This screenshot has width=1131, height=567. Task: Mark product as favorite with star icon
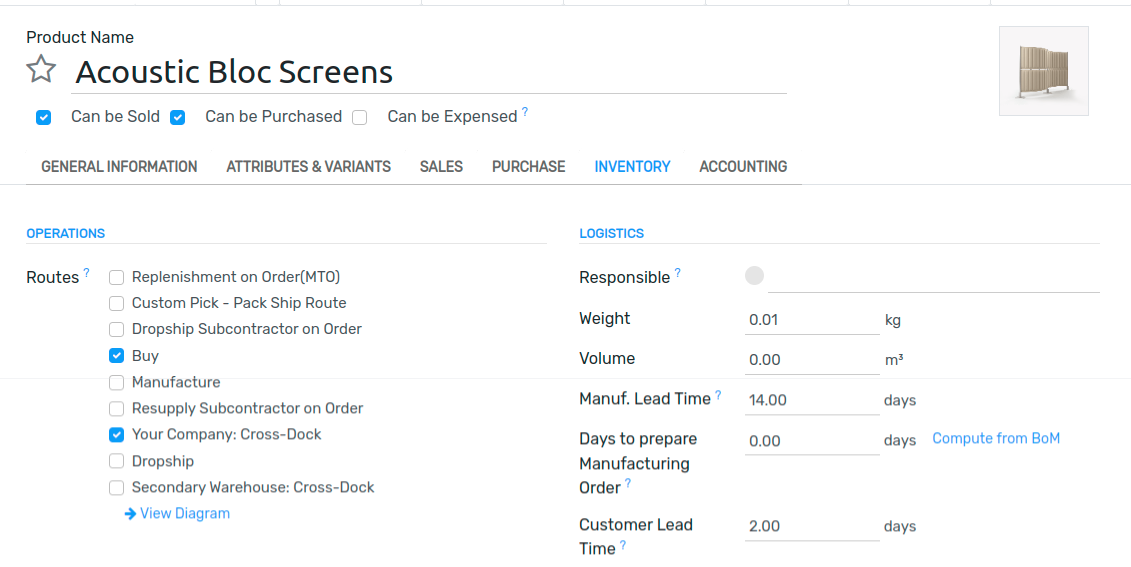pyautogui.click(x=41, y=69)
